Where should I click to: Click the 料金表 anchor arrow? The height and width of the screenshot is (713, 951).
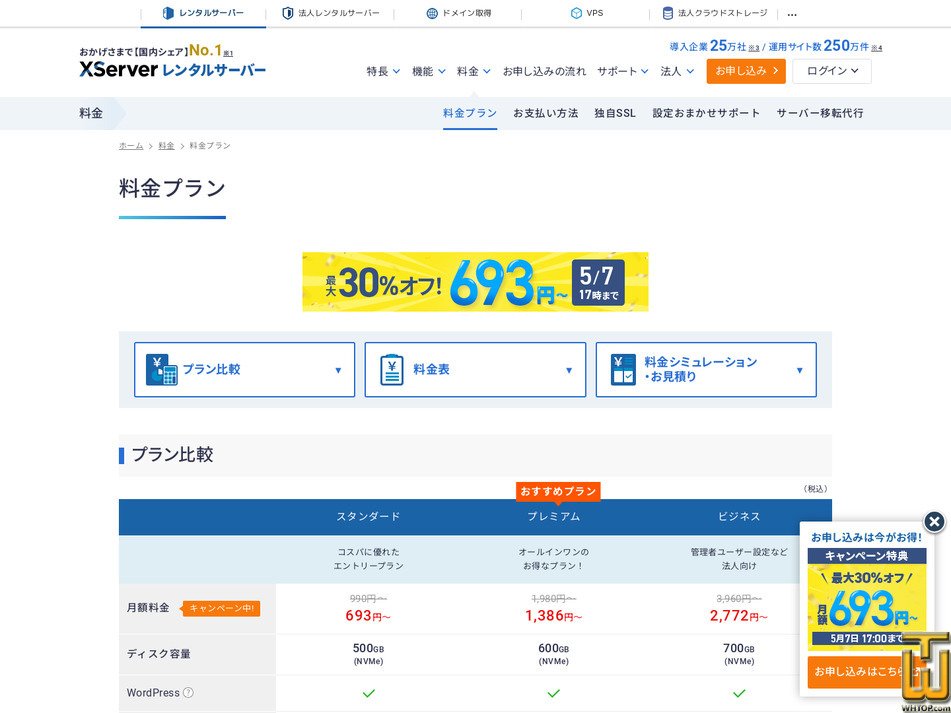coord(569,370)
